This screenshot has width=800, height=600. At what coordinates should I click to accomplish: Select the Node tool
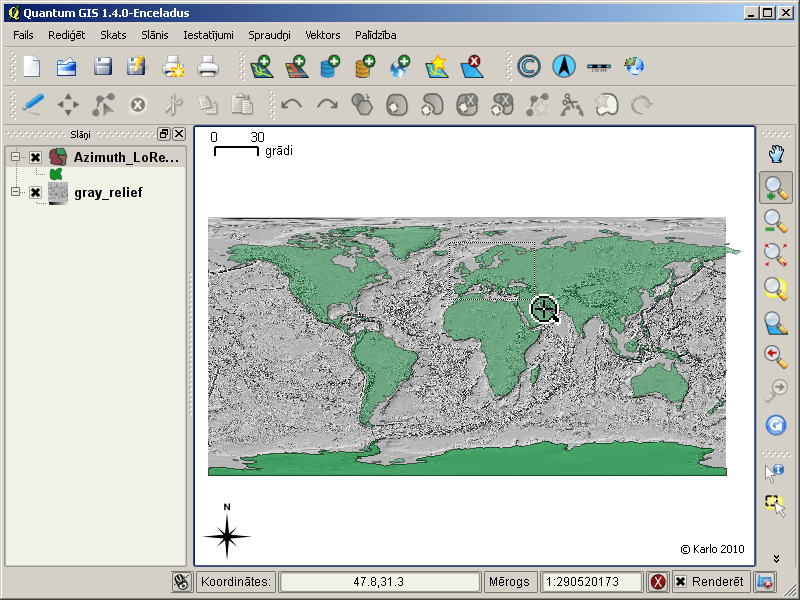point(103,105)
